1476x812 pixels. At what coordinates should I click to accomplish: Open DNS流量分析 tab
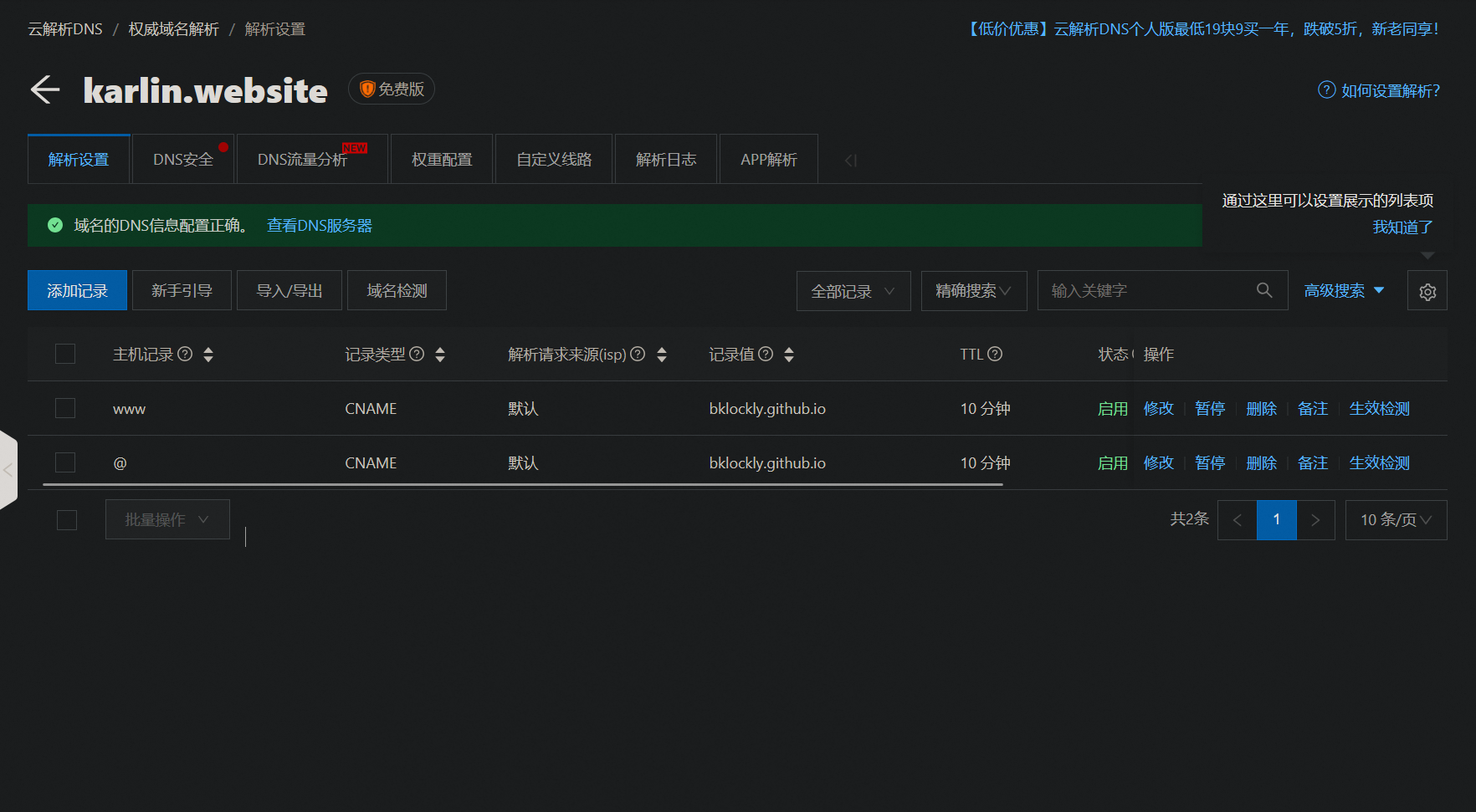click(x=312, y=159)
